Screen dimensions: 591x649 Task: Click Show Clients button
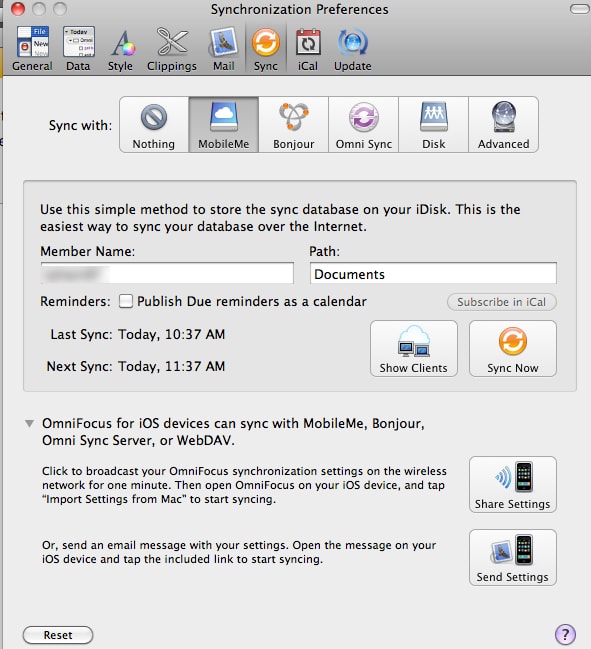click(414, 349)
